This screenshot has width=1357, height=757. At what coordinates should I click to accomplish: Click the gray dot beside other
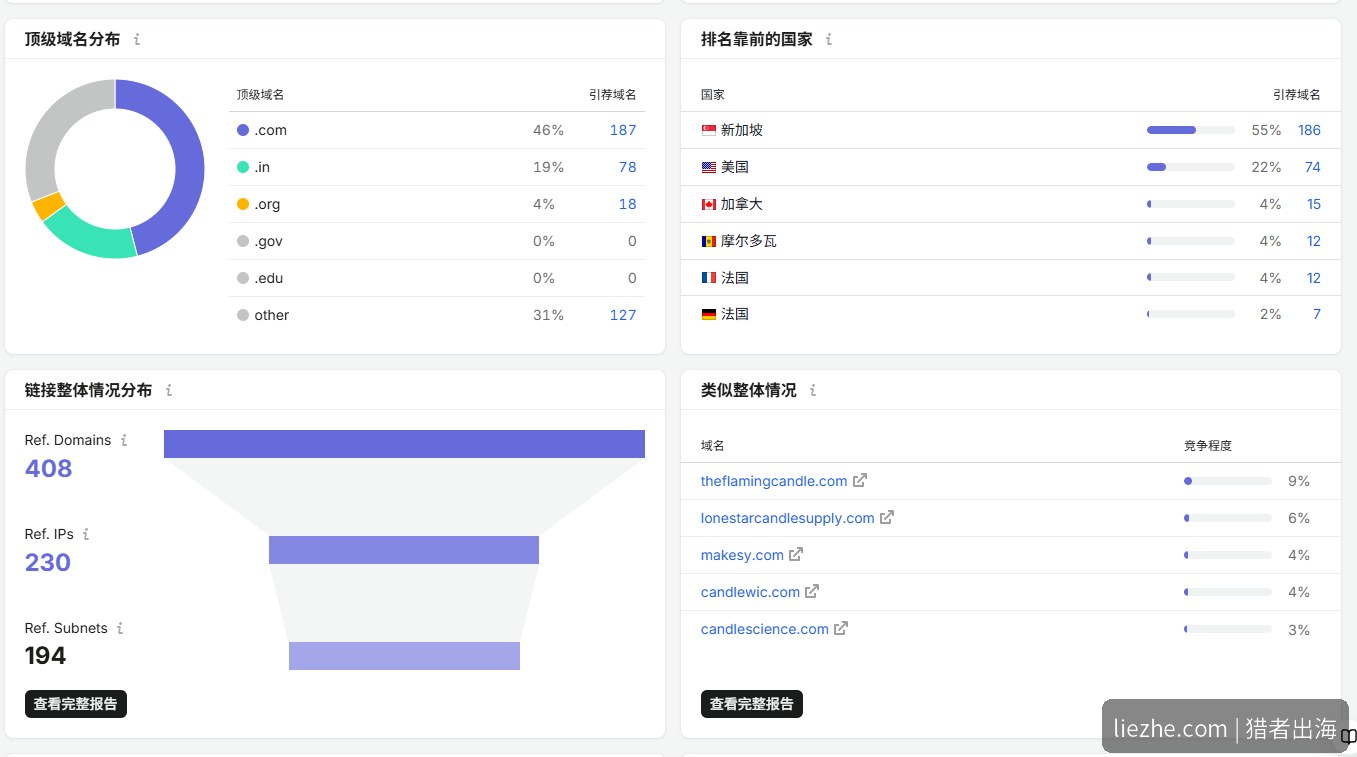[x=243, y=315]
